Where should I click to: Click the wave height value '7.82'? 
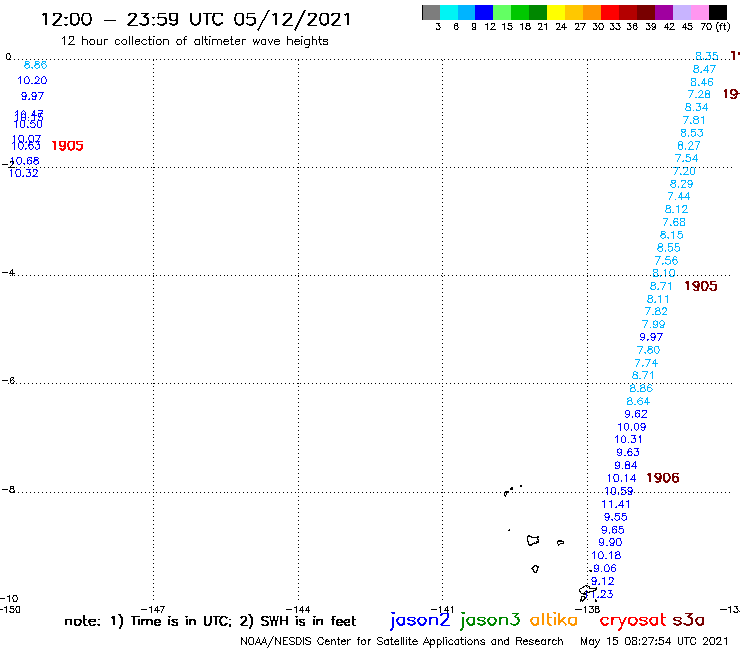click(656, 312)
